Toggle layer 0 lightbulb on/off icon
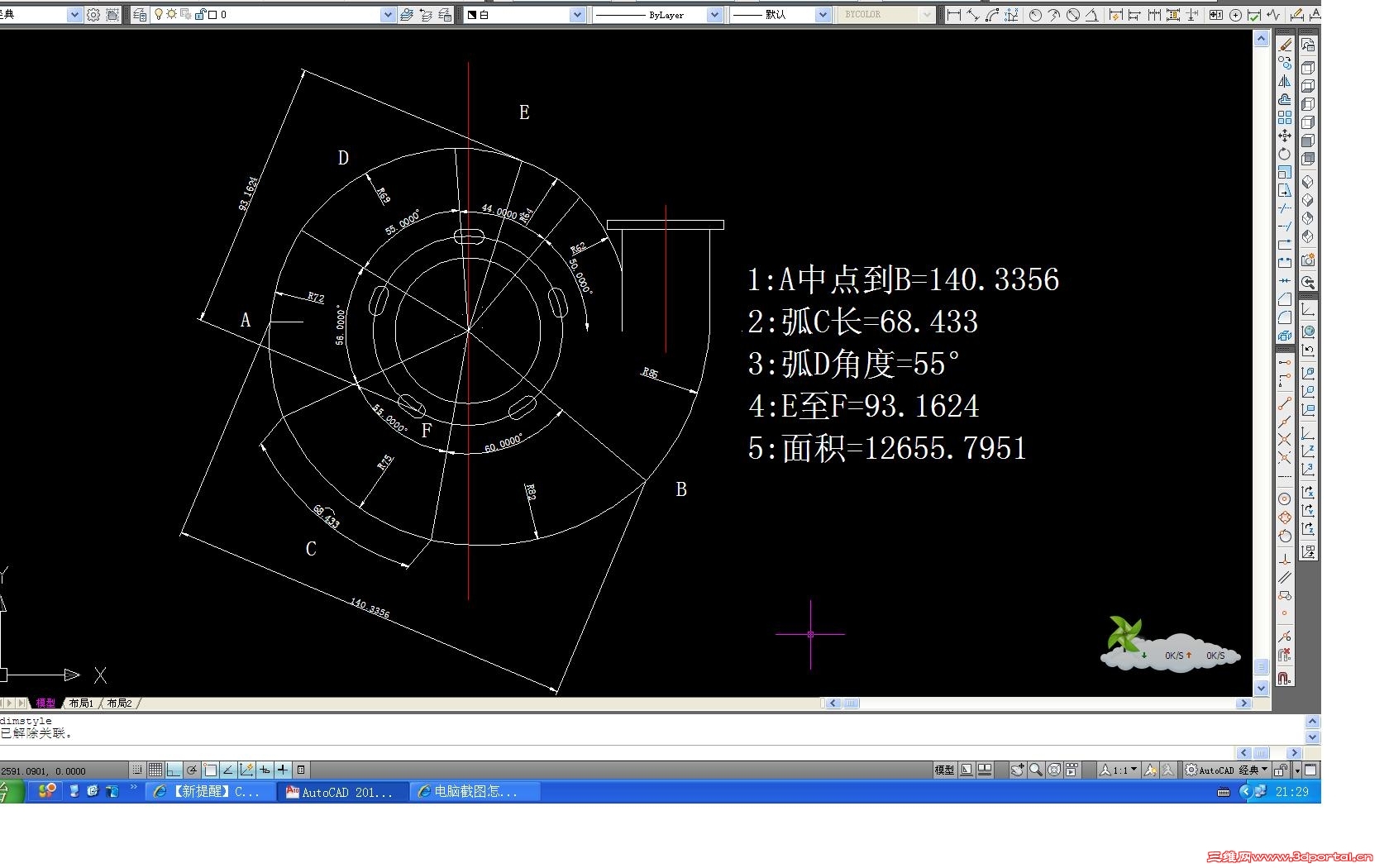This screenshot has width=1389, height=868. pyautogui.click(x=159, y=15)
